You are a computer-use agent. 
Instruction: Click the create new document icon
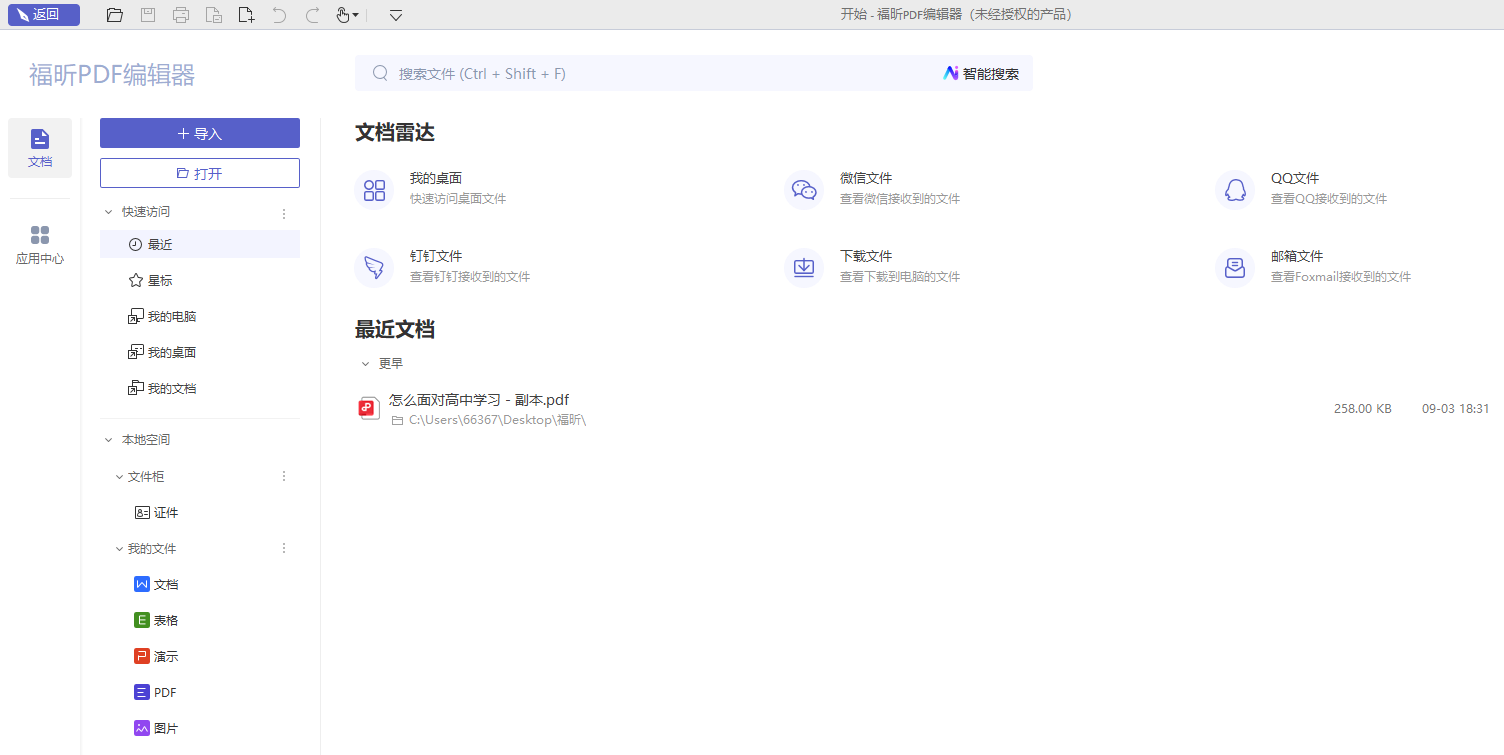pyautogui.click(x=246, y=15)
